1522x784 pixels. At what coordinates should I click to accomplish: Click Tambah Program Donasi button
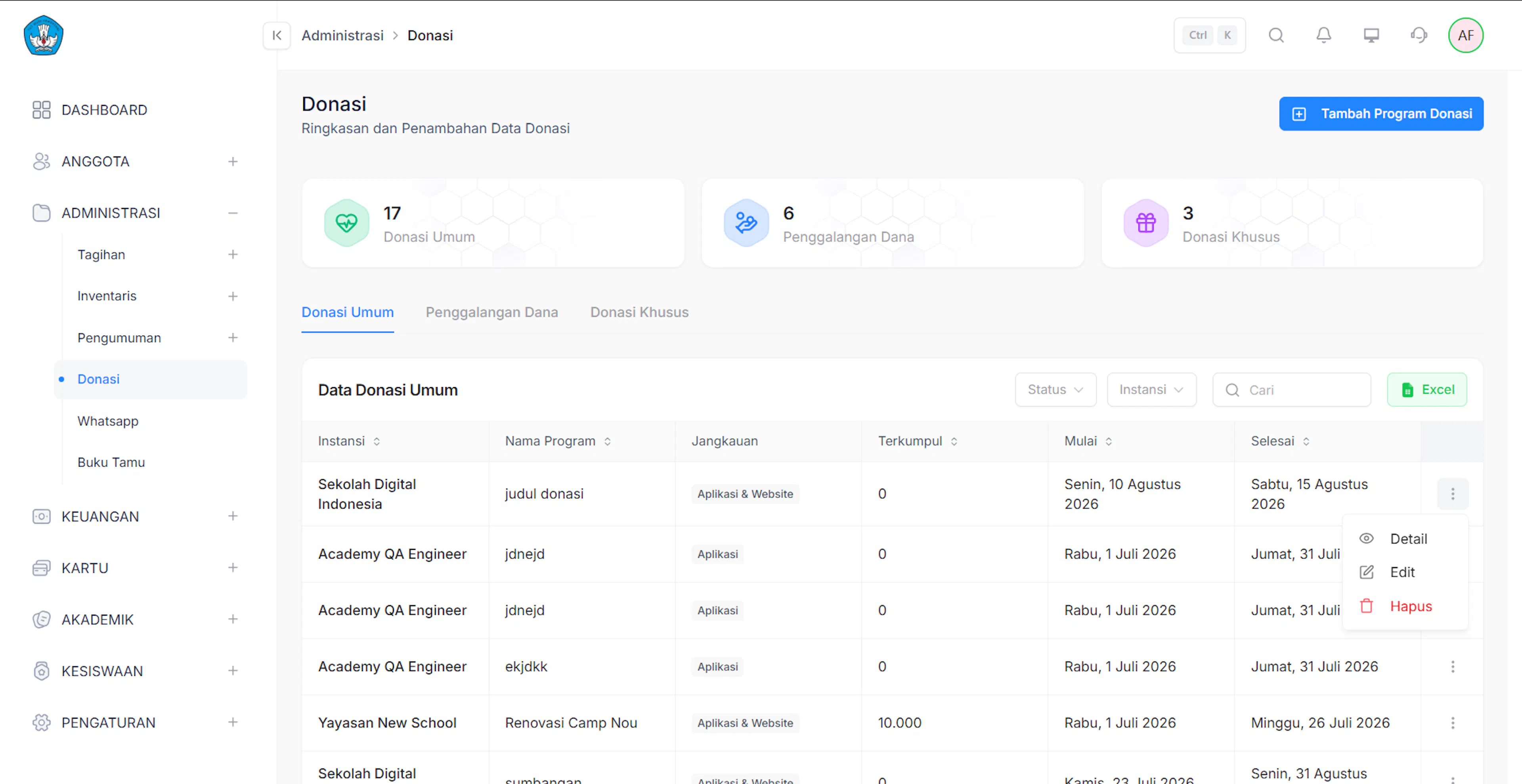(x=1381, y=113)
